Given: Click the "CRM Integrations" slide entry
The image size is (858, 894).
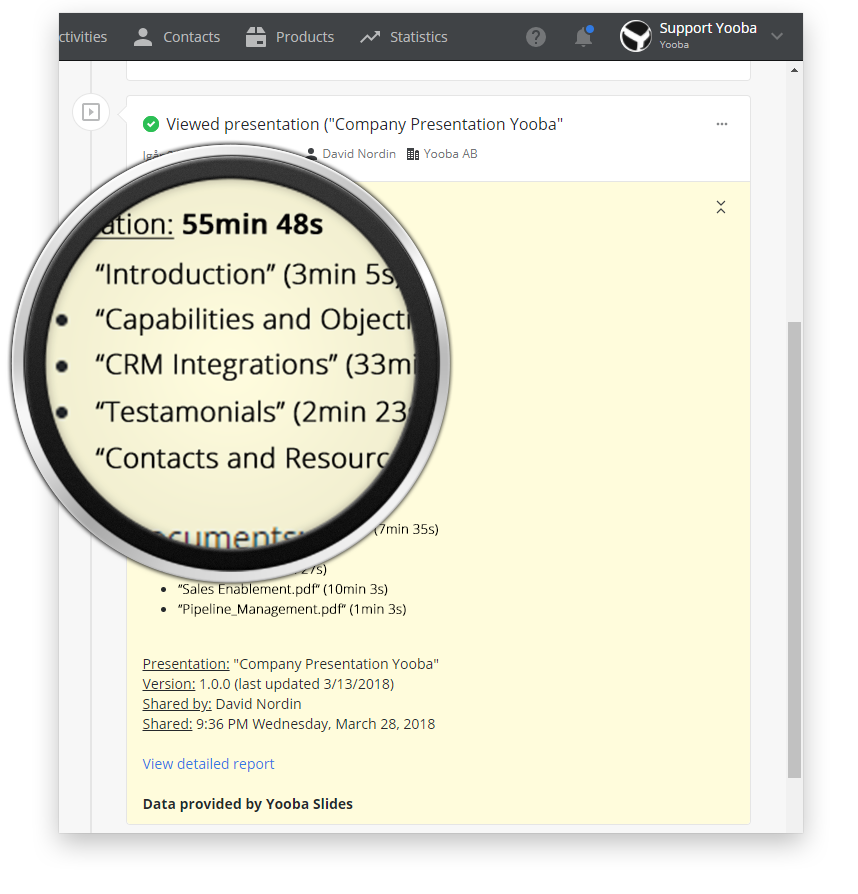Looking at the screenshot, I should tap(257, 364).
